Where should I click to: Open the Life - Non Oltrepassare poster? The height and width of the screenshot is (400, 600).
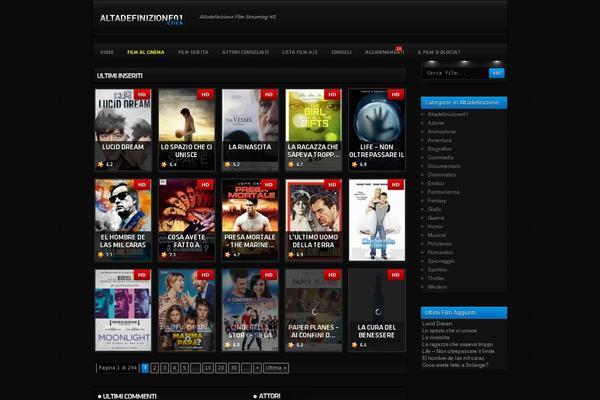377,130
